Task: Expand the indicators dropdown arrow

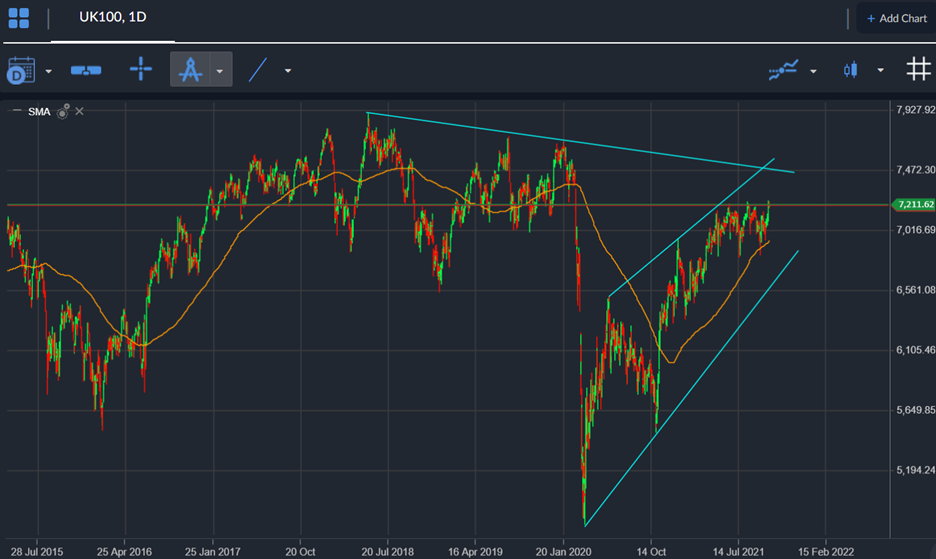Action: pos(813,71)
